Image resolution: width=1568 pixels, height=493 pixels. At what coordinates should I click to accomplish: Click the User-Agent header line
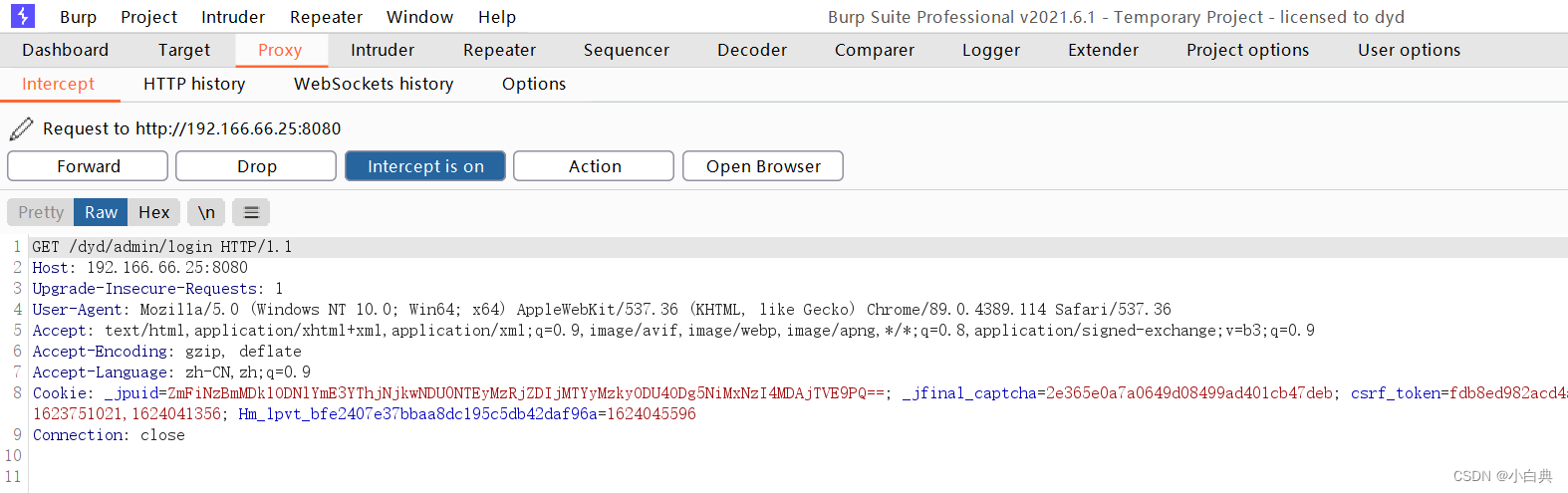(x=602, y=310)
